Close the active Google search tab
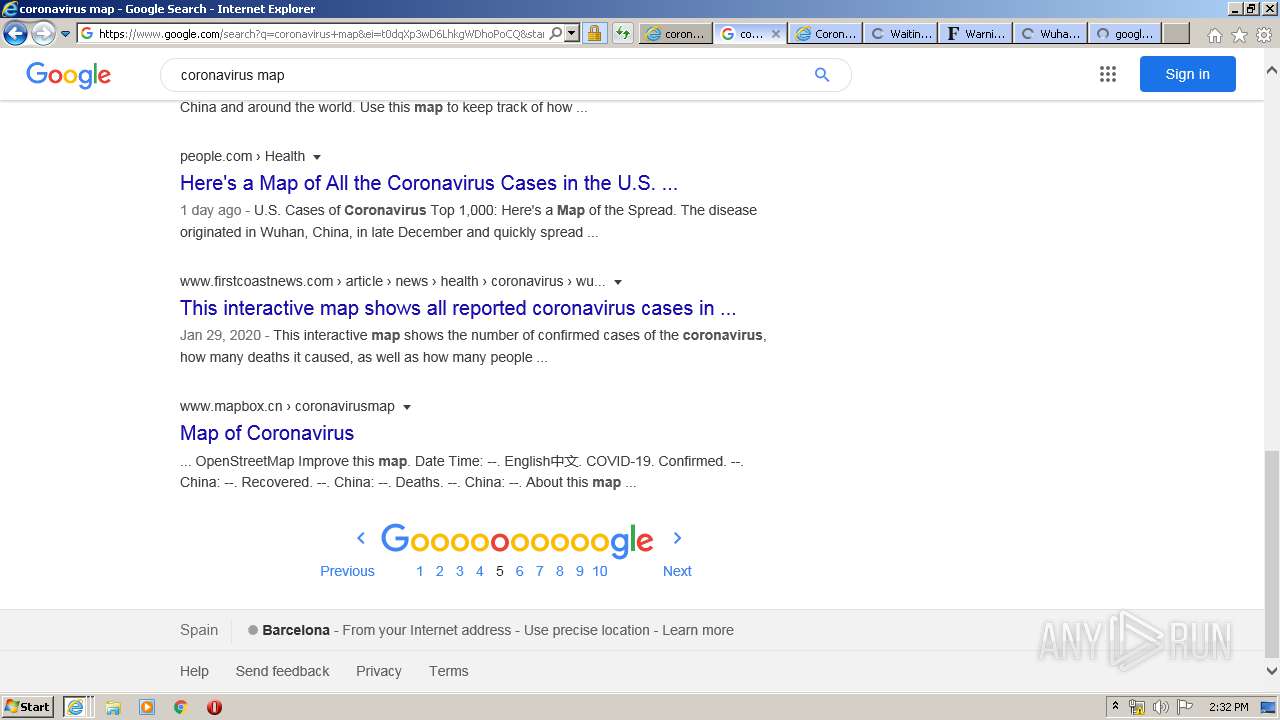The image size is (1280, 720). tap(775, 33)
